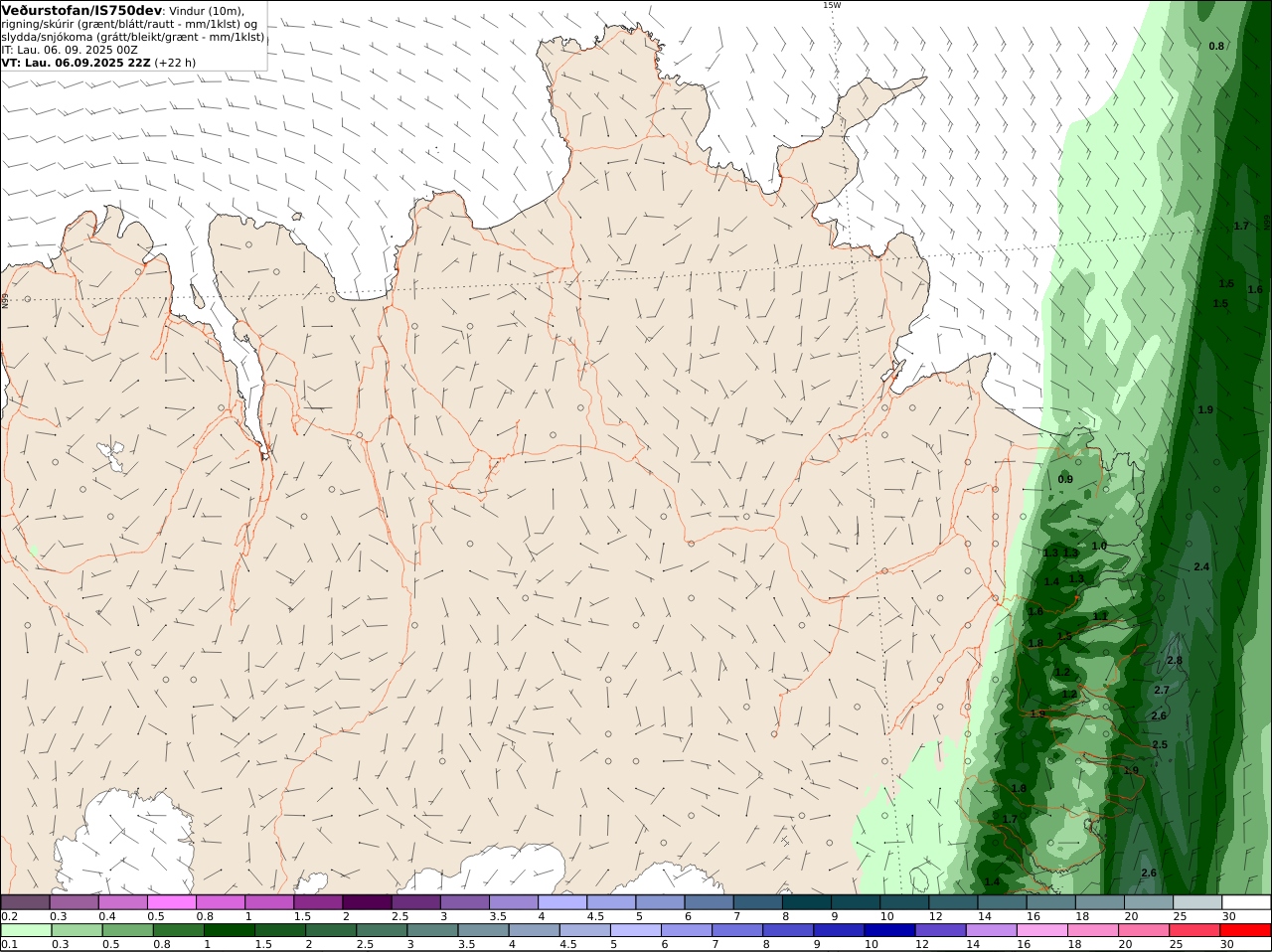Click the '30' label on snow scale
This screenshot has height=952, width=1272.
(1229, 916)
